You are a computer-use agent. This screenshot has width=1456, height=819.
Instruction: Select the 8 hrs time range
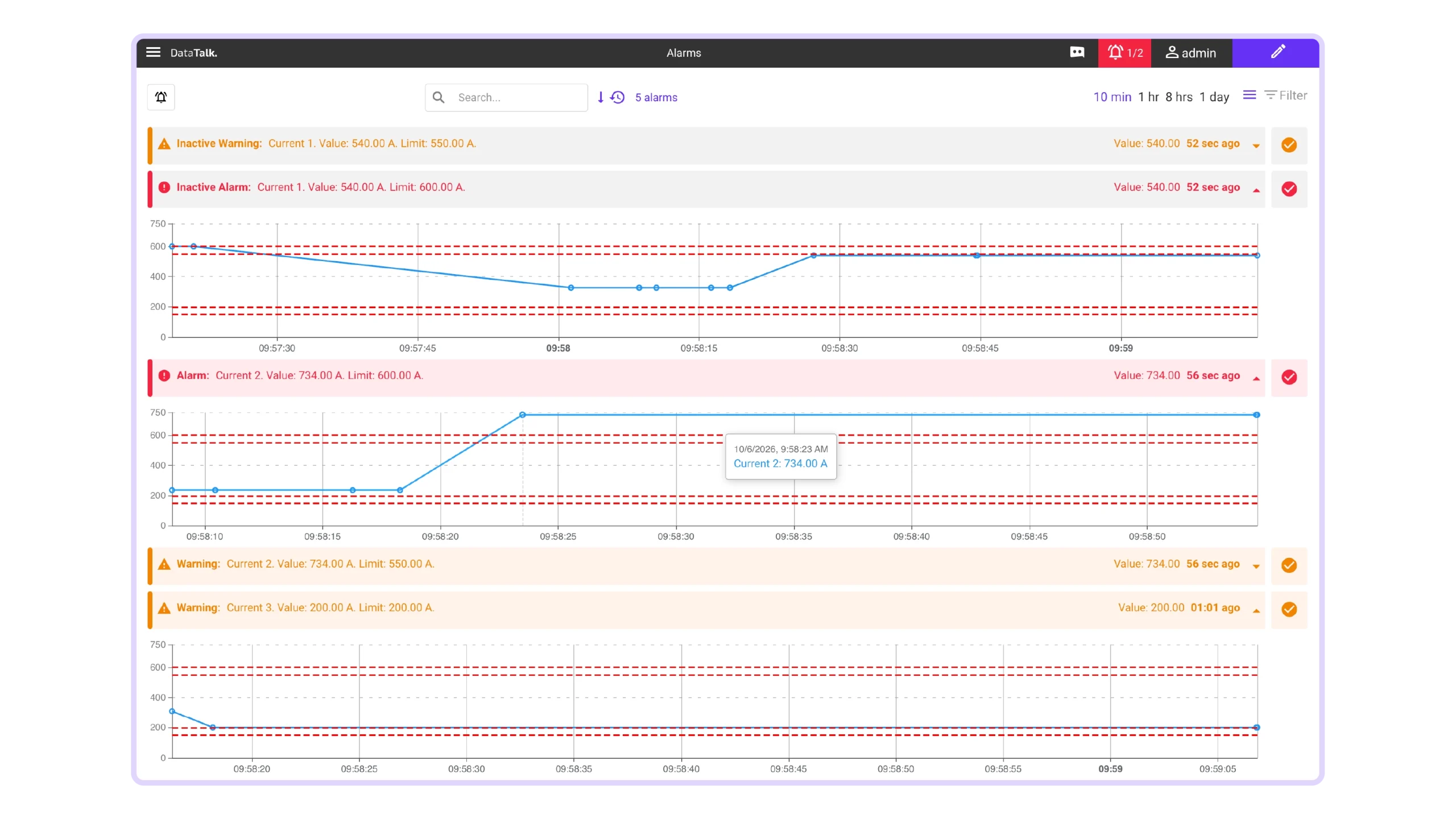[x=1179, y=97]
